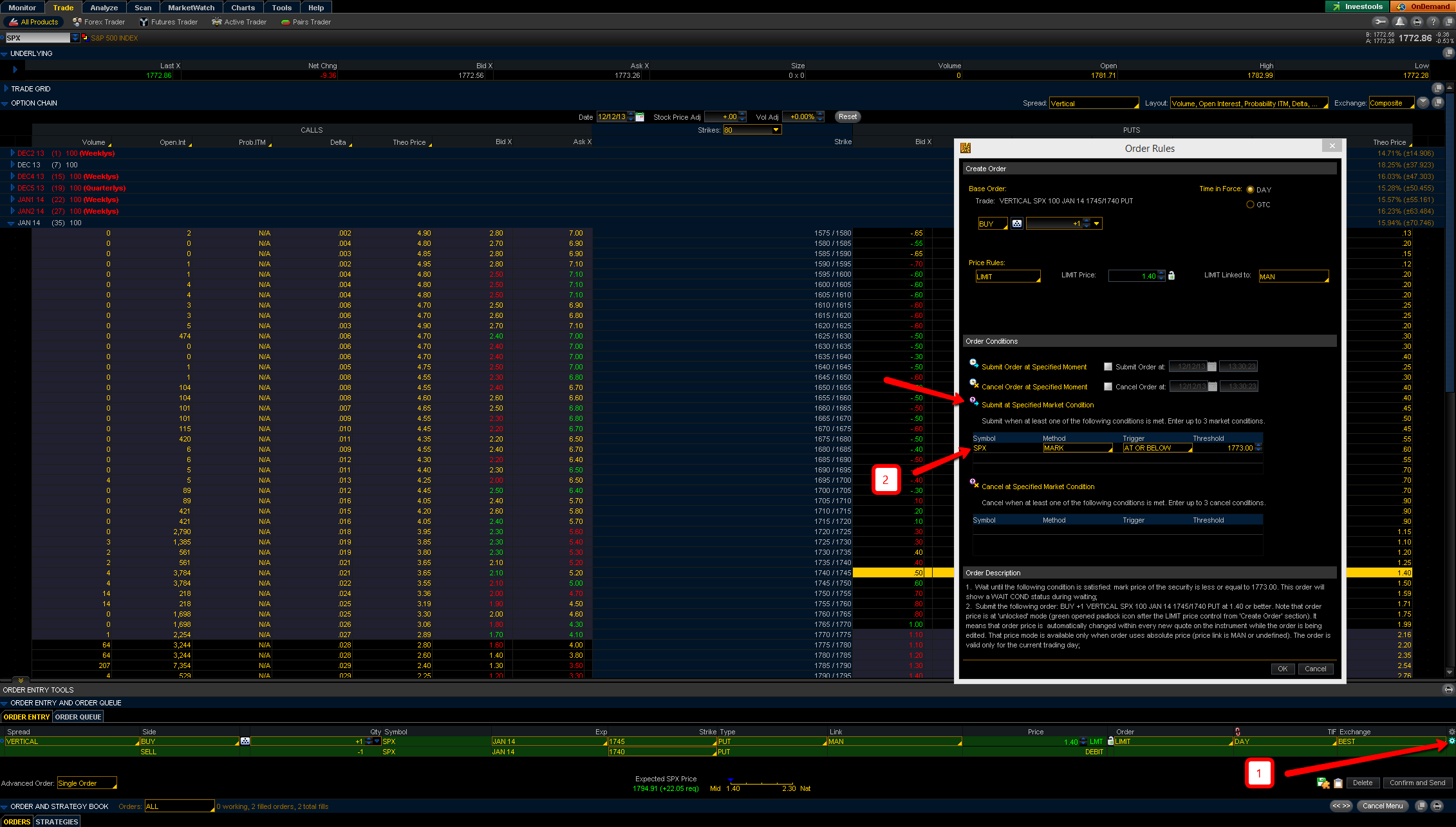Click the Cancel Menu button
The image size is (1456, 827).
[1383, 806]
